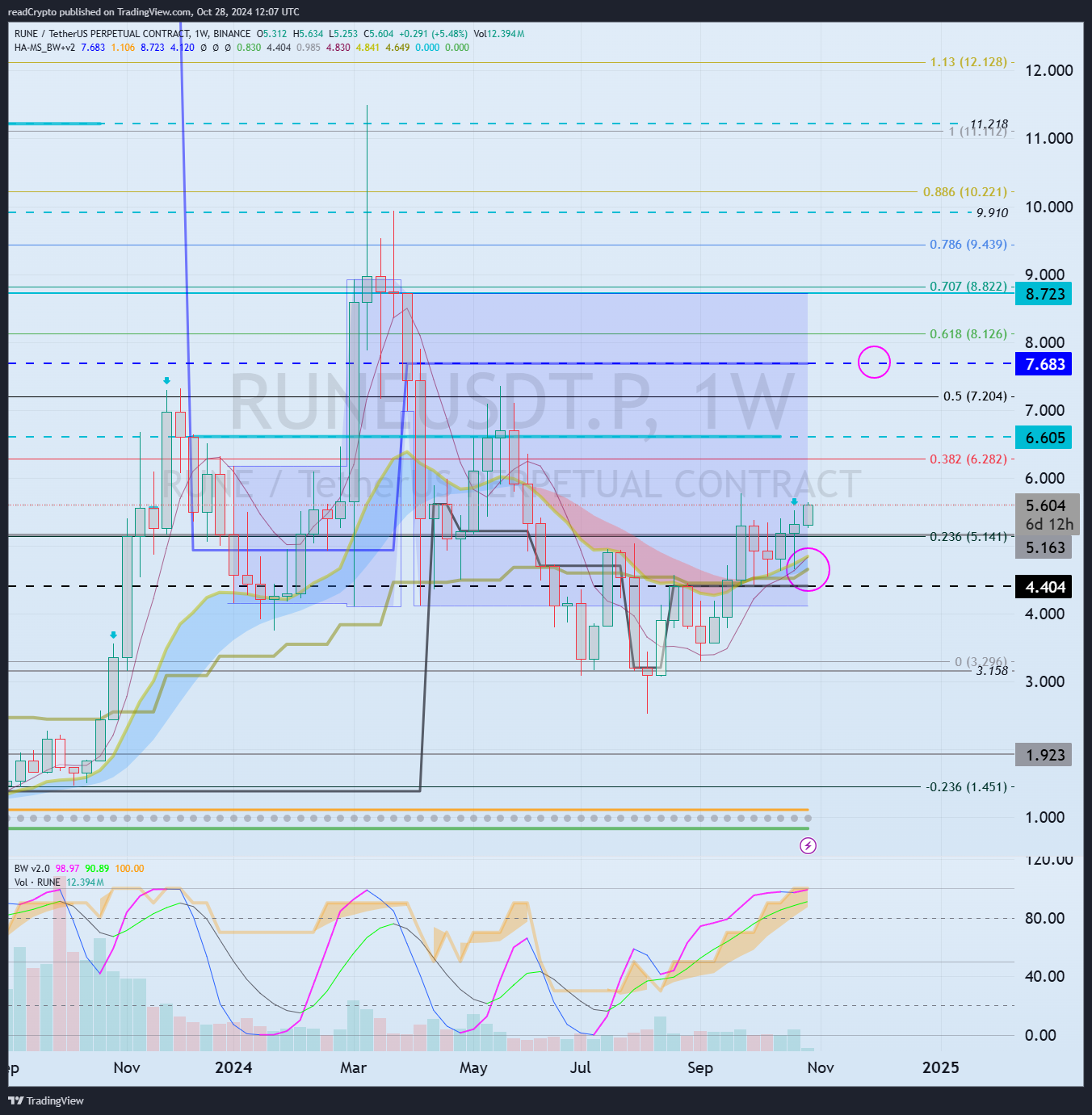Click the TradingView logo at bottom left
1092x1115 pixels.
46,1100
